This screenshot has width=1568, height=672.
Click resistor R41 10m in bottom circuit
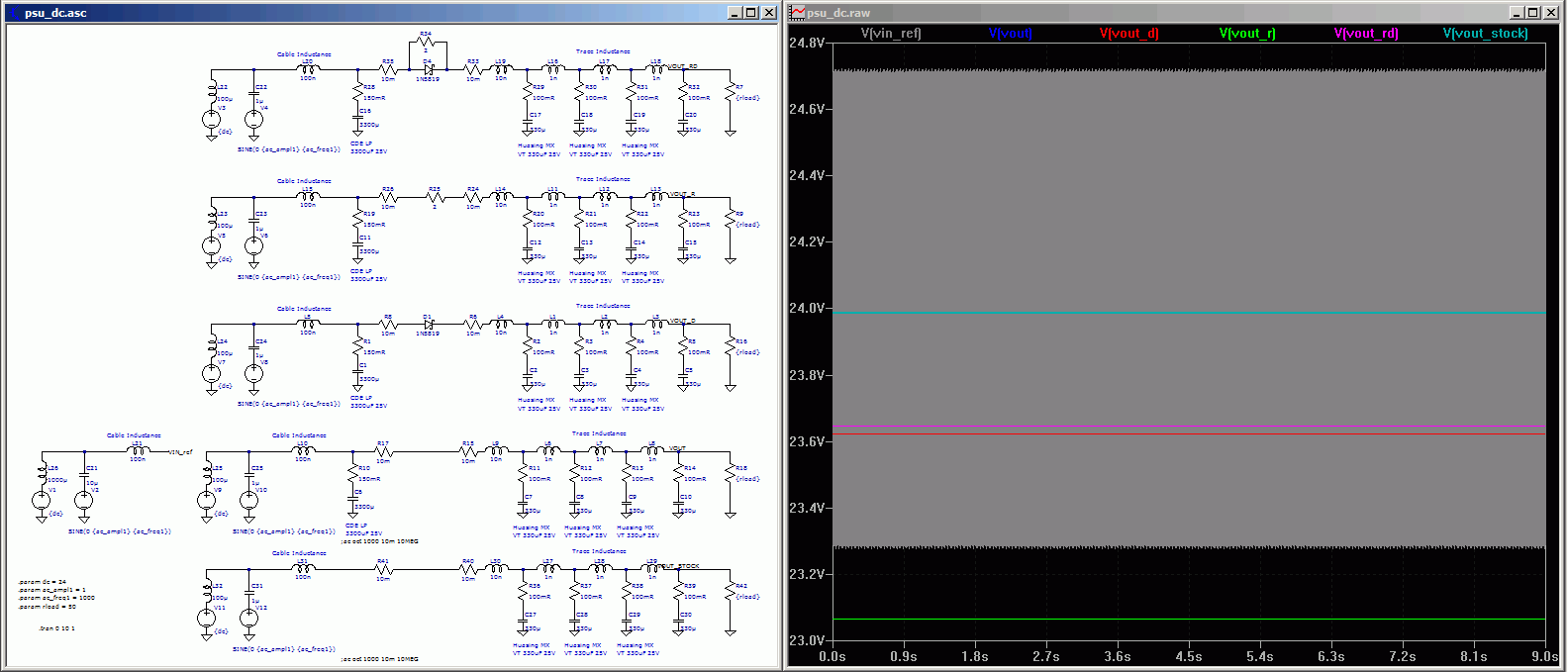(383, 569)
